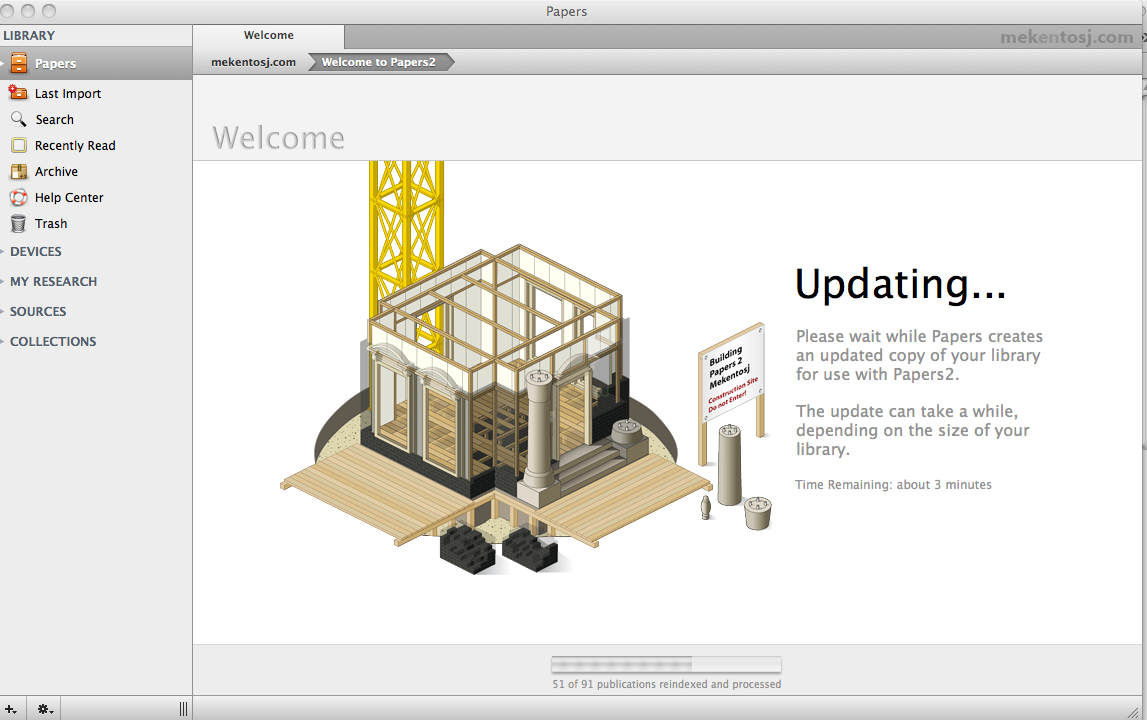Click the sidebar resize handle
The width and height of the screenshot is (1147, 720).
tap(183, 709)
